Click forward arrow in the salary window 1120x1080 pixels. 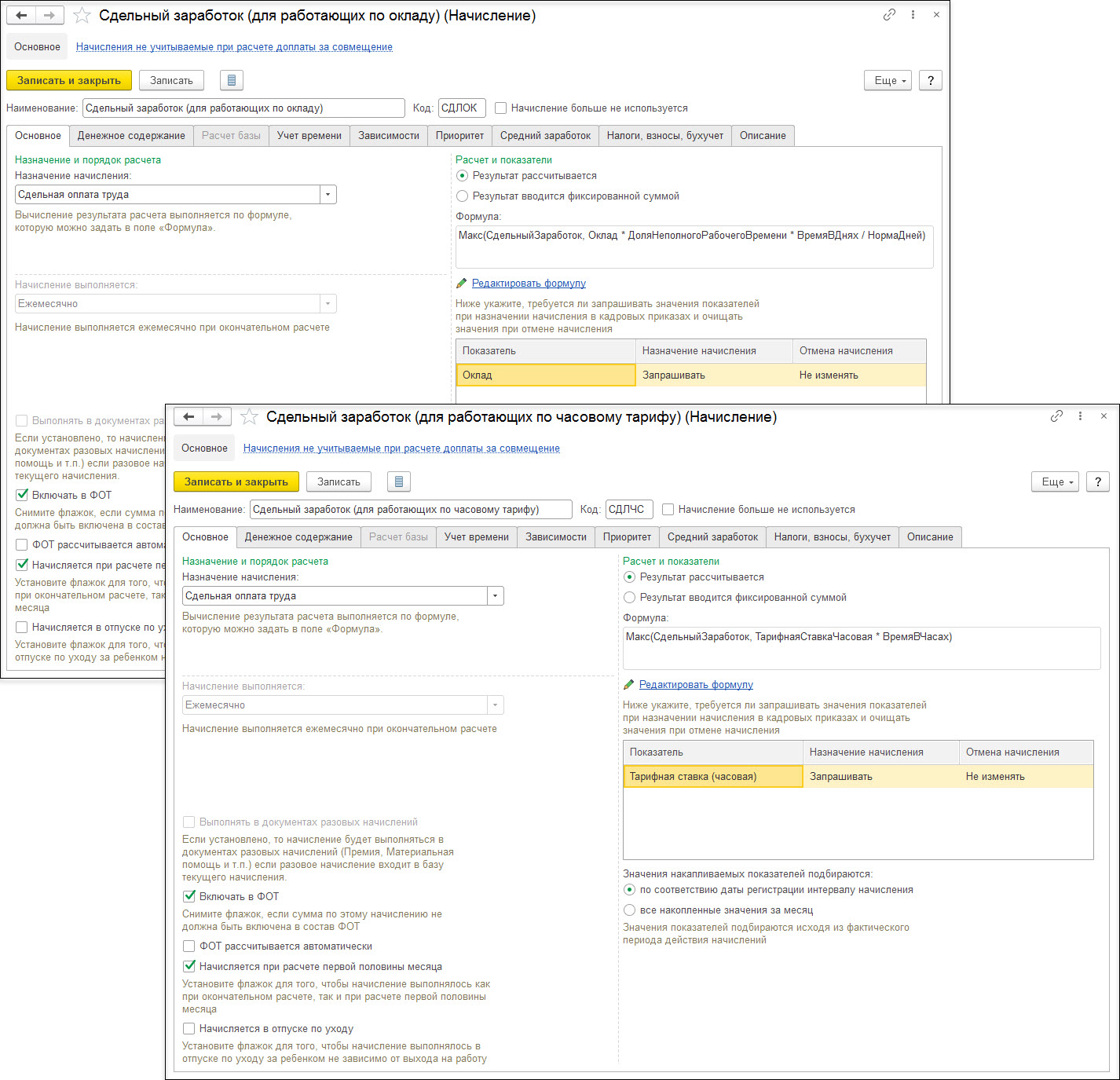[49, 16]
